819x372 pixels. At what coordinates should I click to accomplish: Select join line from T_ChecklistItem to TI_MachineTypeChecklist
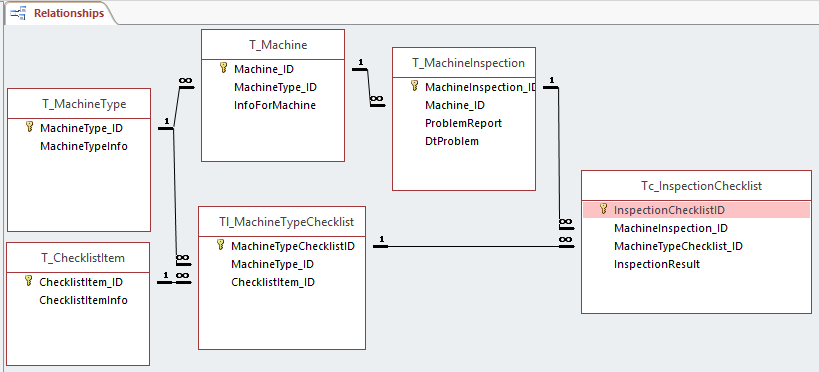coord(175,282)
